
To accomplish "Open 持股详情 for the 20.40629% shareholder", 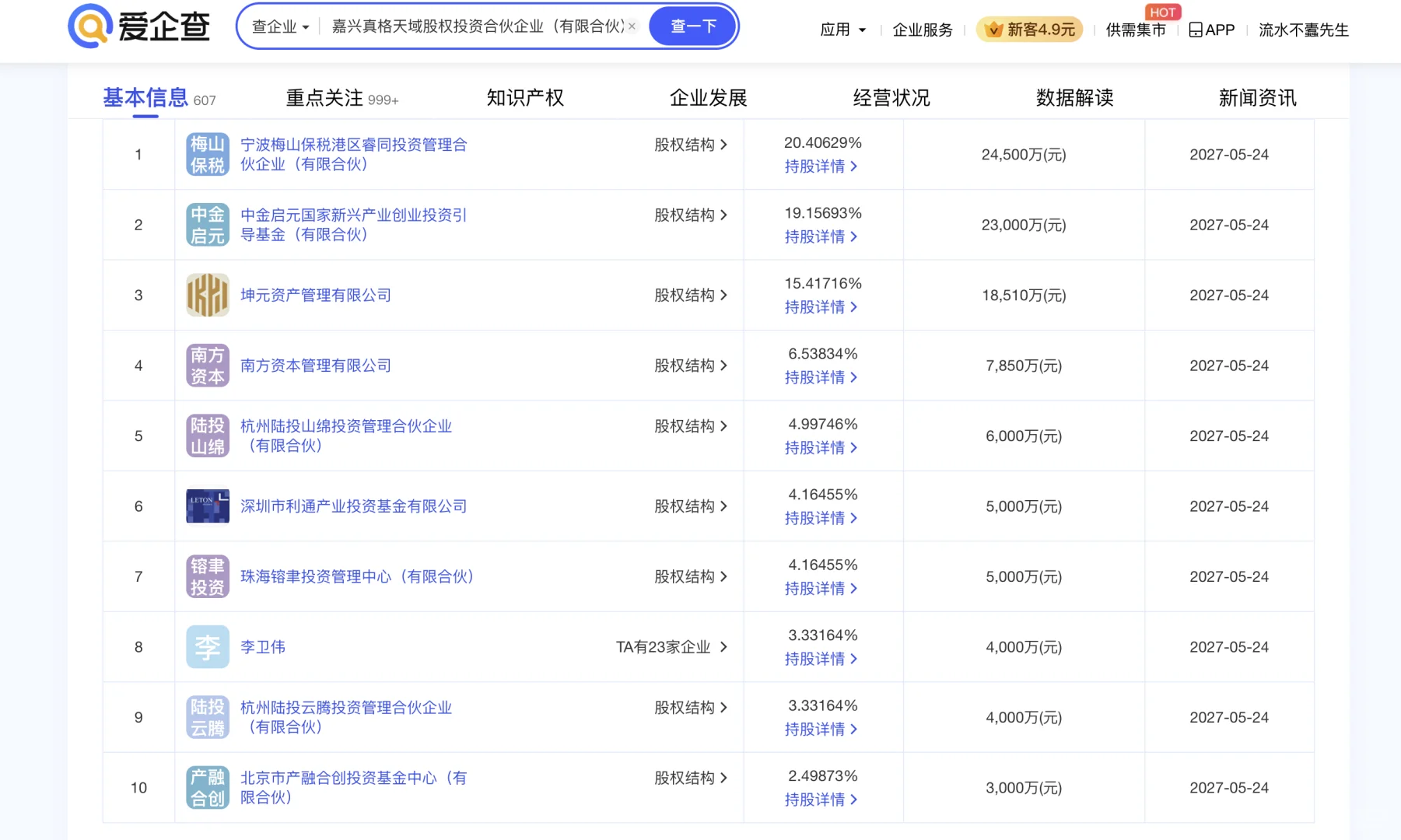I will (821, 166).
